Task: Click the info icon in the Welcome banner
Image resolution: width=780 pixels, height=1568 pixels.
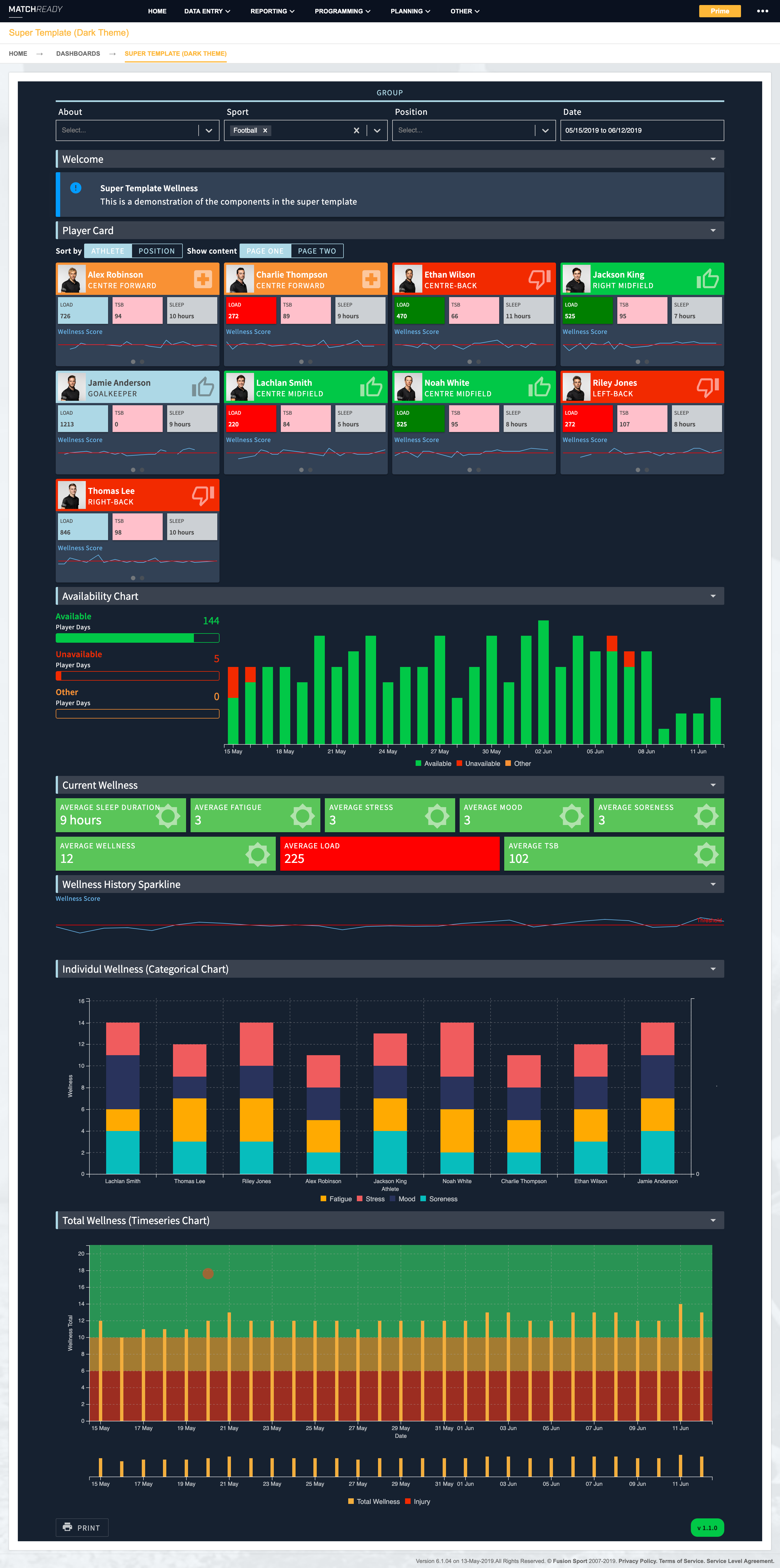Action: (76, 188)
